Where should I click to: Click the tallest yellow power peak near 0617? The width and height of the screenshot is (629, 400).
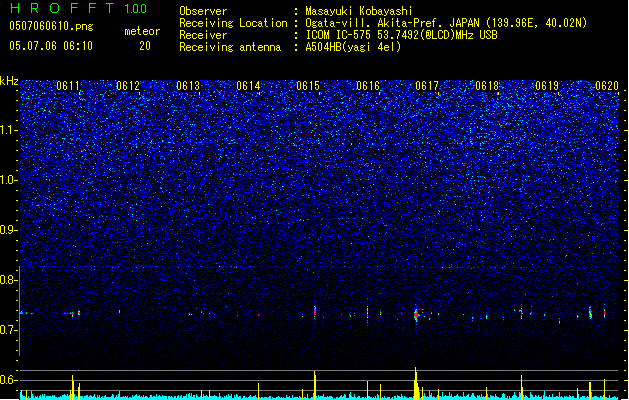(416, 383)
